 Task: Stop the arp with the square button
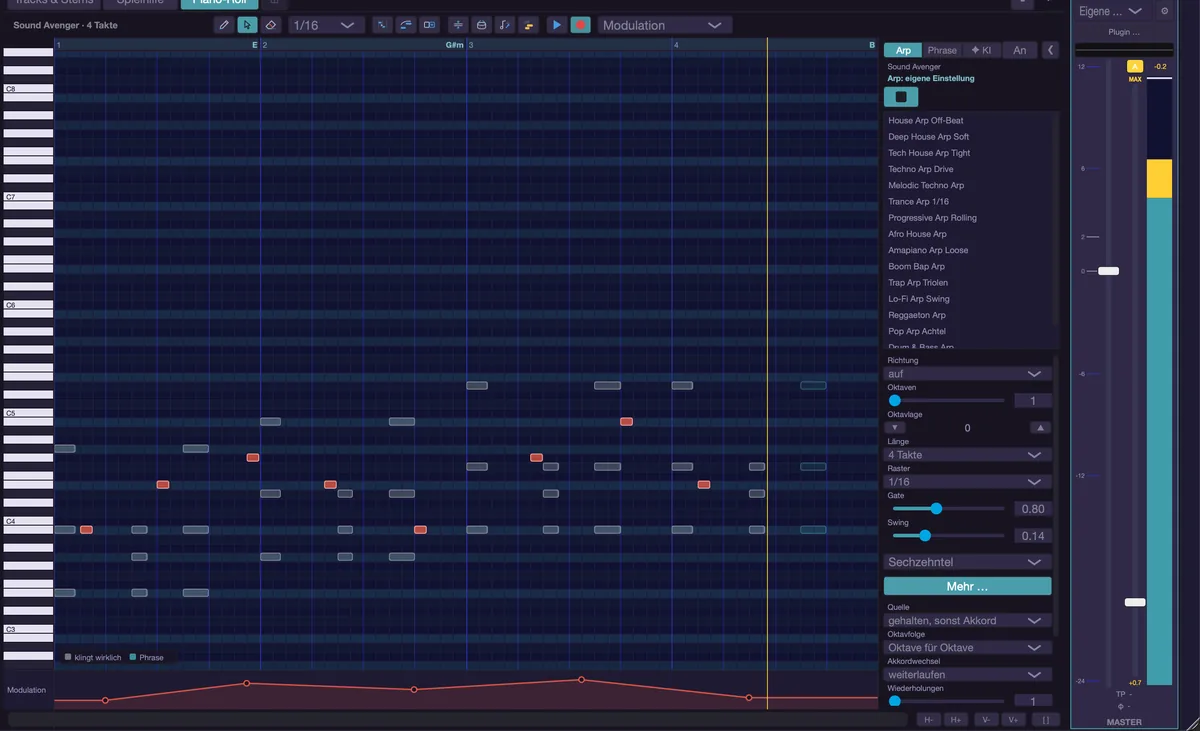(x=901, y=97)
